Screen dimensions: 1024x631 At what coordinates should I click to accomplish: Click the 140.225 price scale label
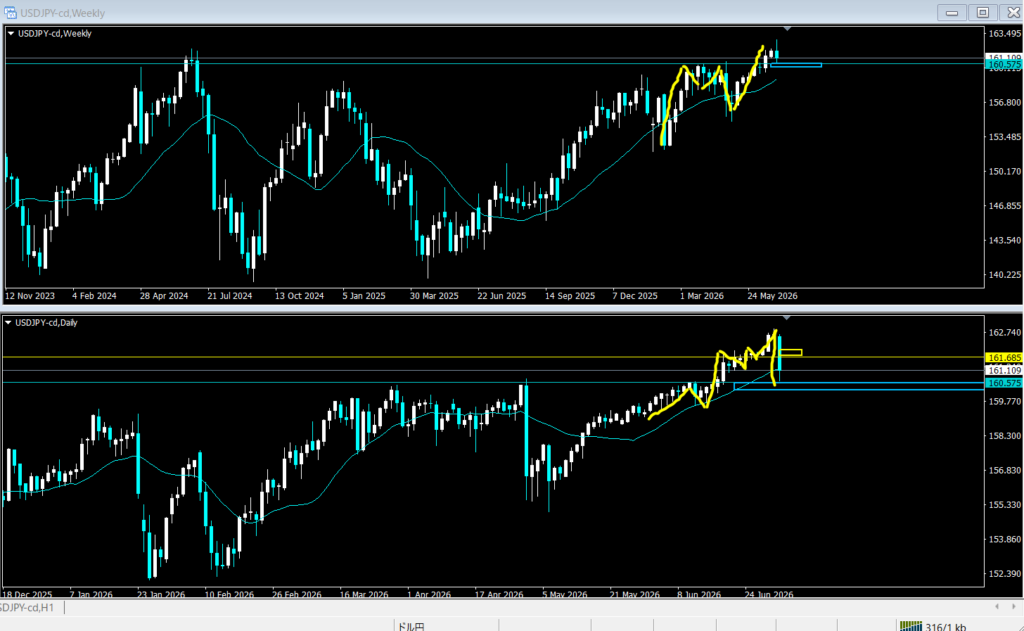[1004, 275]
